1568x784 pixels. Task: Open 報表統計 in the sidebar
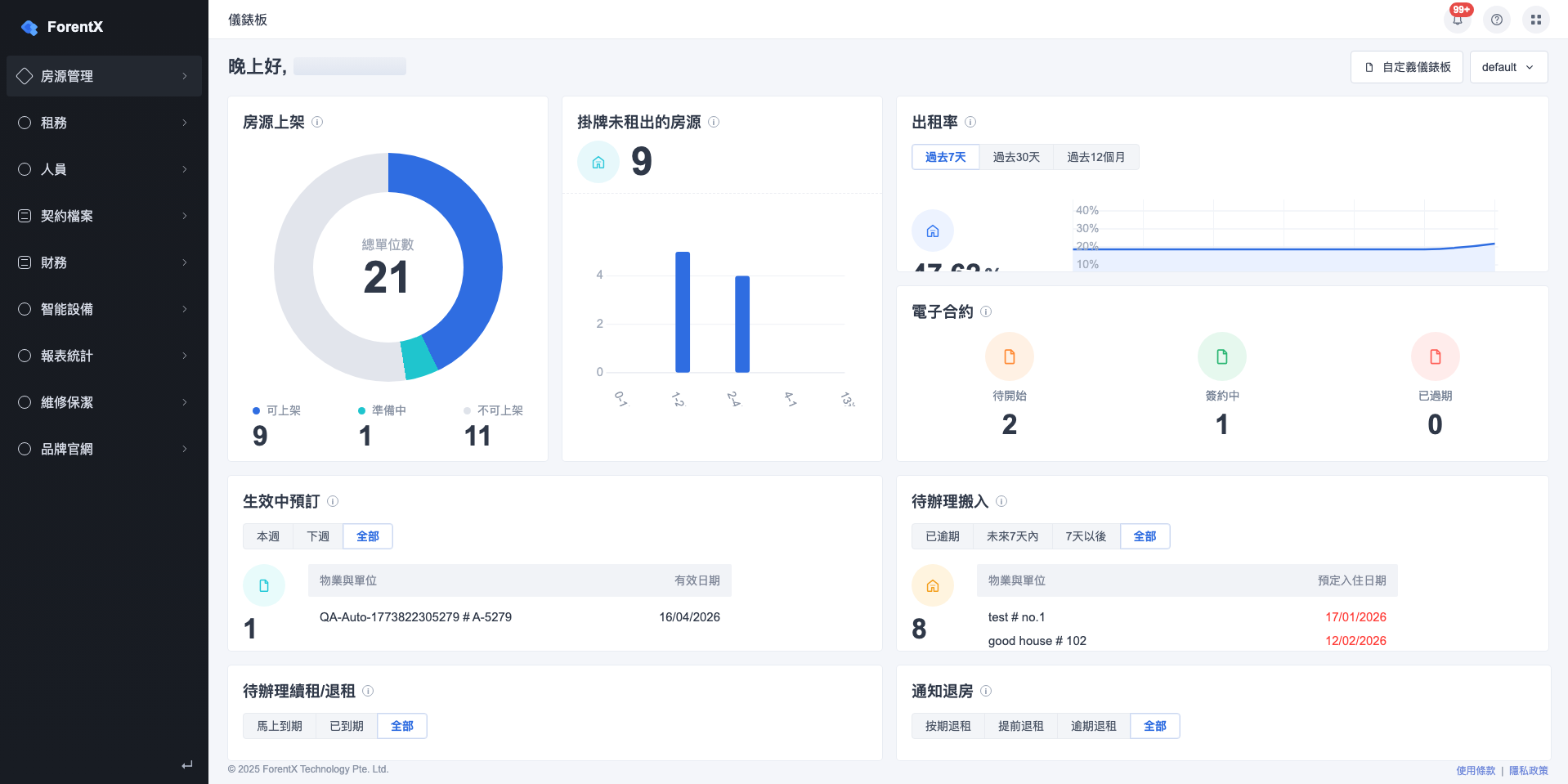coord(104,356)
